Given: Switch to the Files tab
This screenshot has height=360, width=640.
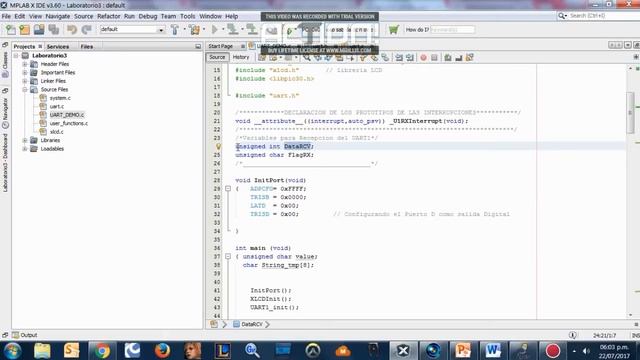Looking at the screenshot, I should pos(87,47).
